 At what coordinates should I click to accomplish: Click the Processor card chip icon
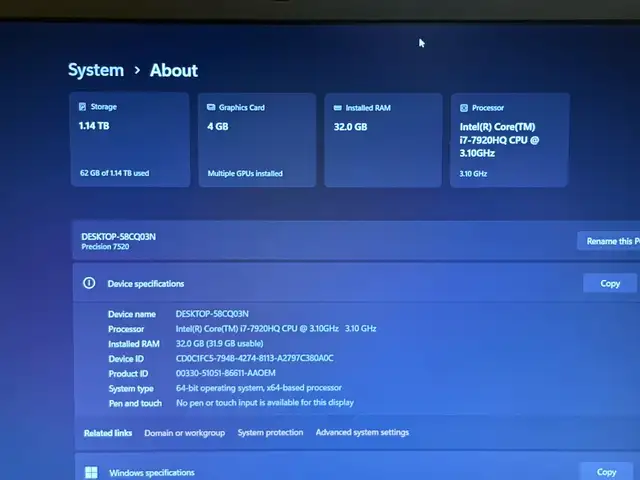pyautogui.click(x=464, y=108)
